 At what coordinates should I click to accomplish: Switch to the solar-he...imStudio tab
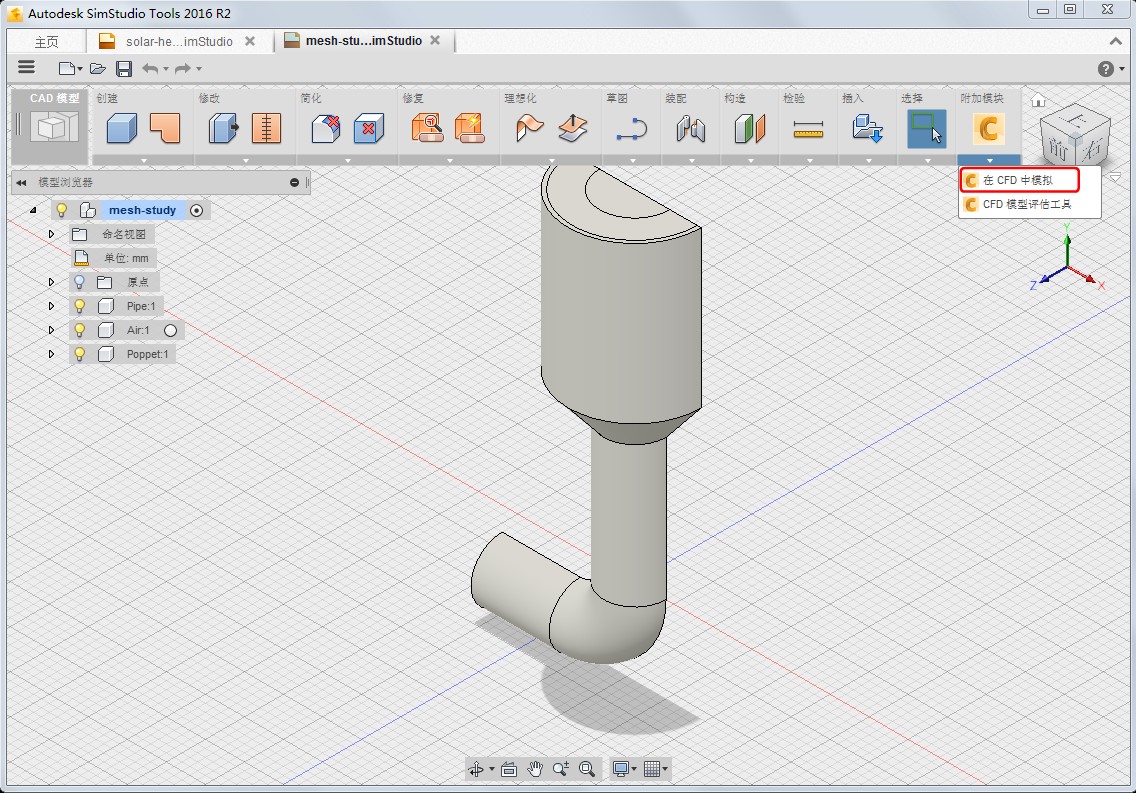click(x=178, y=41)
